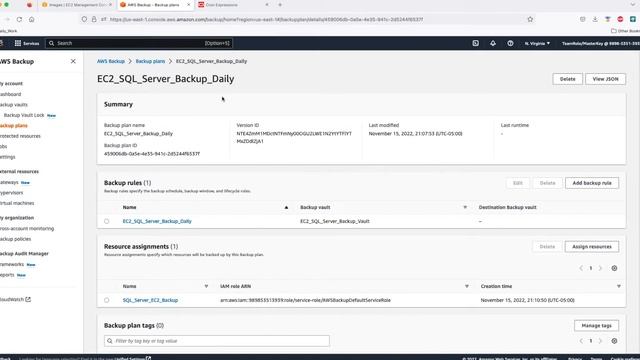Image resolution: width=640 pixels, height=360 pixels.
Task: Click the Backup plan ID value
Action: [152, 154]
